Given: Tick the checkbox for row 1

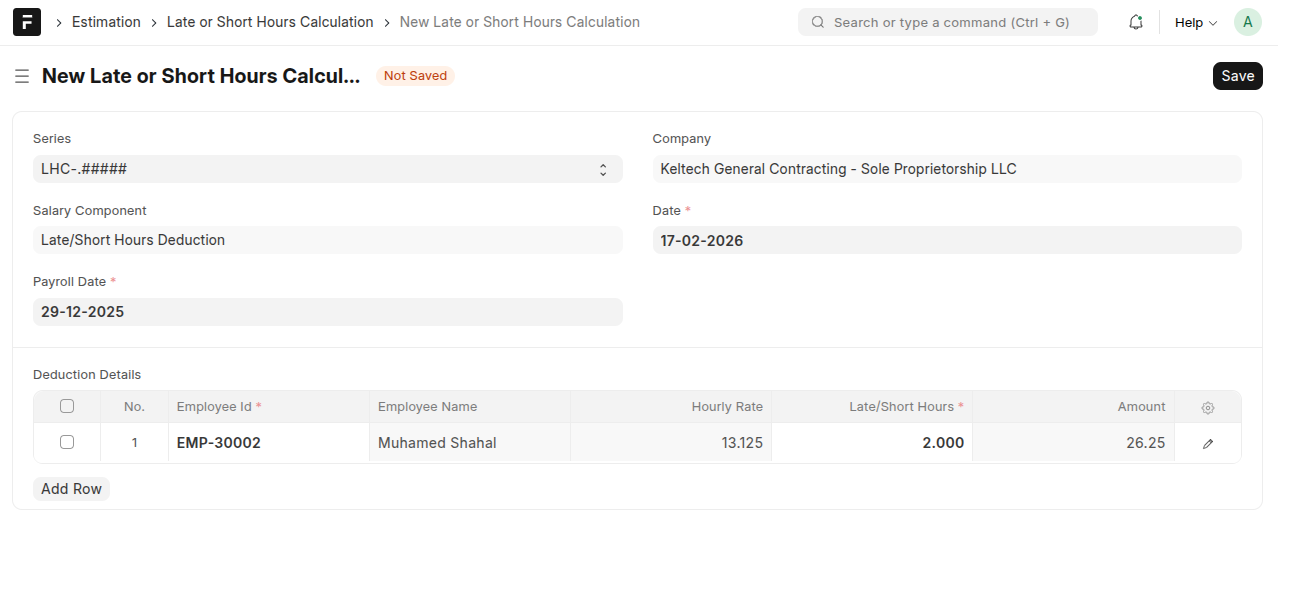Looking at the screenshot, I should 67,442.
